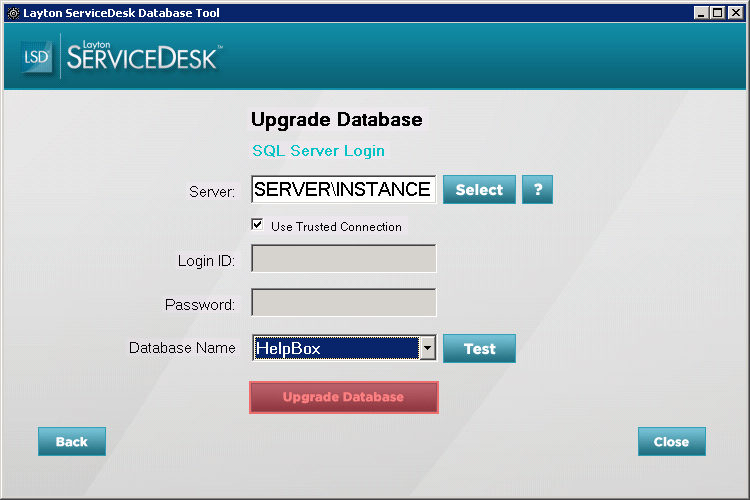Maximize the Database Tool window

click(717, 13)
